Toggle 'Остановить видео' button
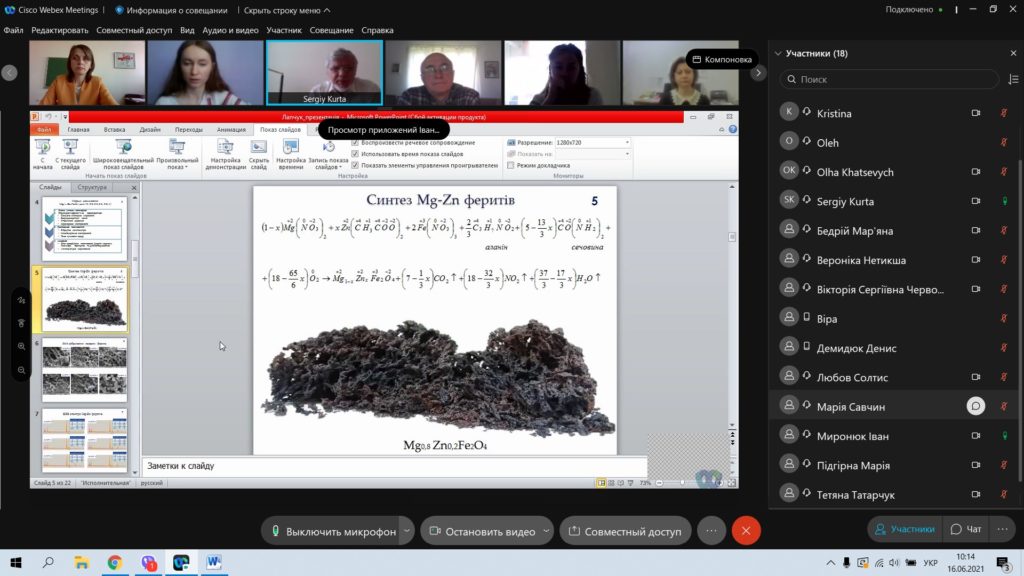The image size is (1024, 576). pos(482,531)
